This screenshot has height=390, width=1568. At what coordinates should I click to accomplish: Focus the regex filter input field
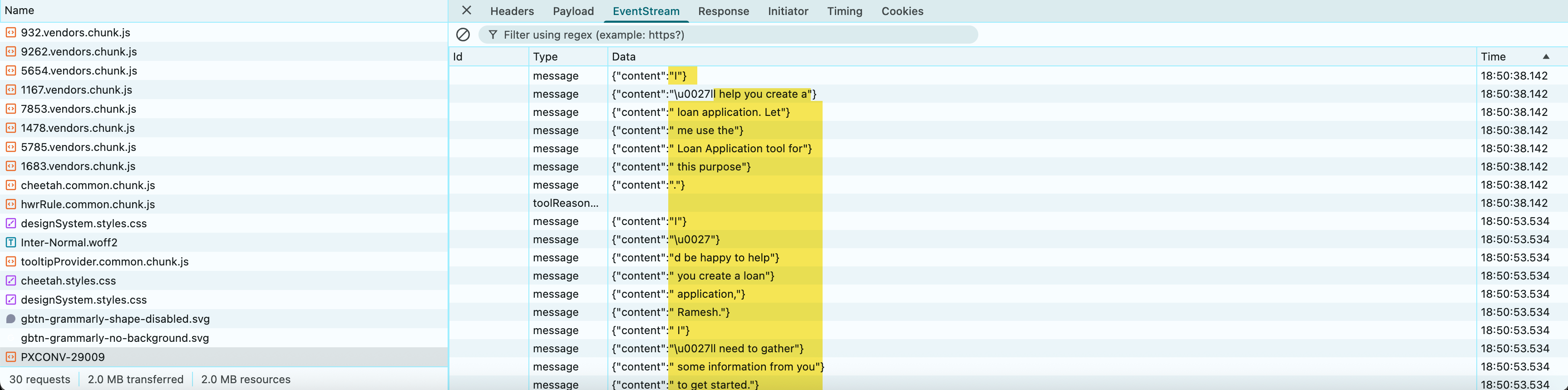(730, 35)
